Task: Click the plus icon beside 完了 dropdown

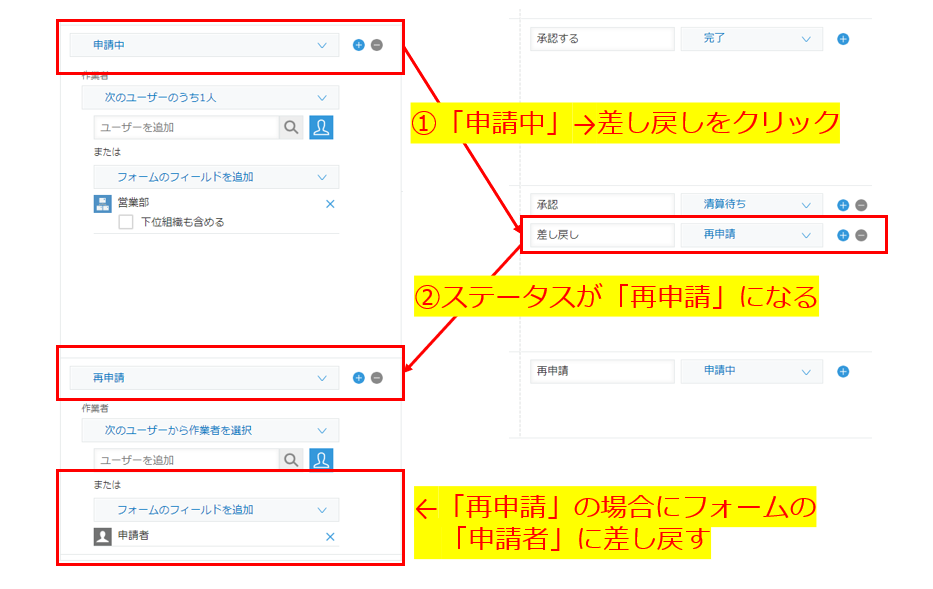Action: click(x=843, y=39)
